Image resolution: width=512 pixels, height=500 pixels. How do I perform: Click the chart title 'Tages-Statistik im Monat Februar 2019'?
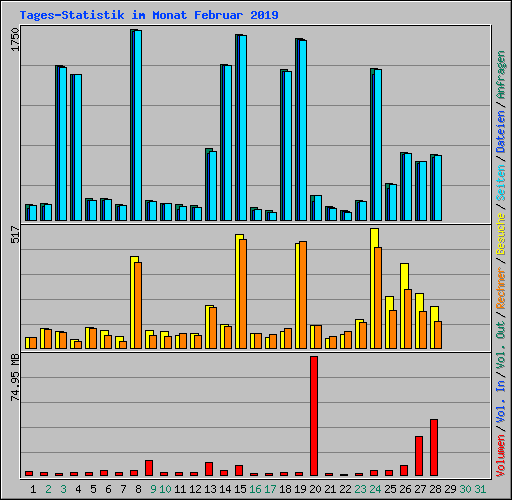[x=149, y=15]
